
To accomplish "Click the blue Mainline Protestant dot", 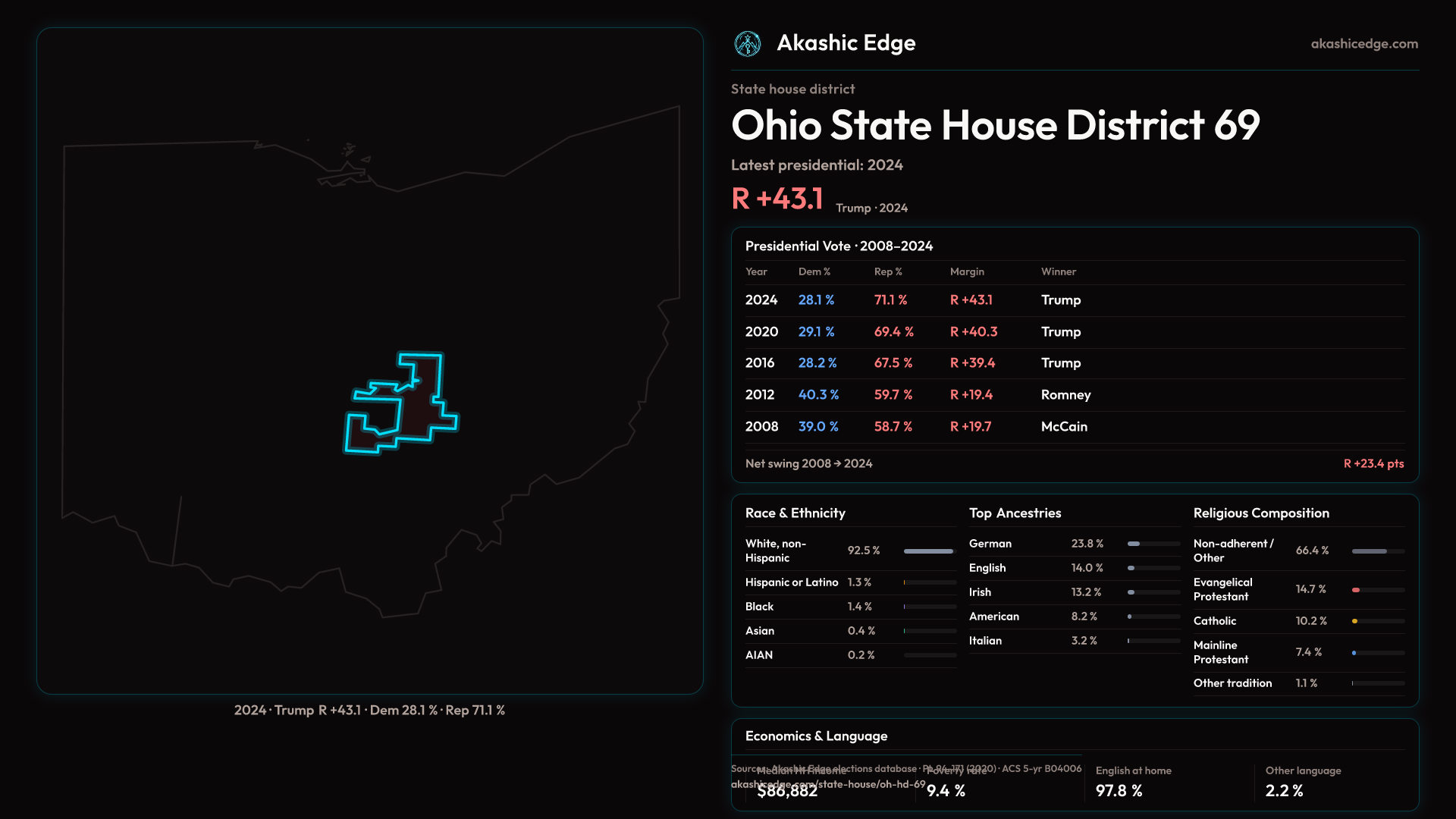I will pos(1354,653).
